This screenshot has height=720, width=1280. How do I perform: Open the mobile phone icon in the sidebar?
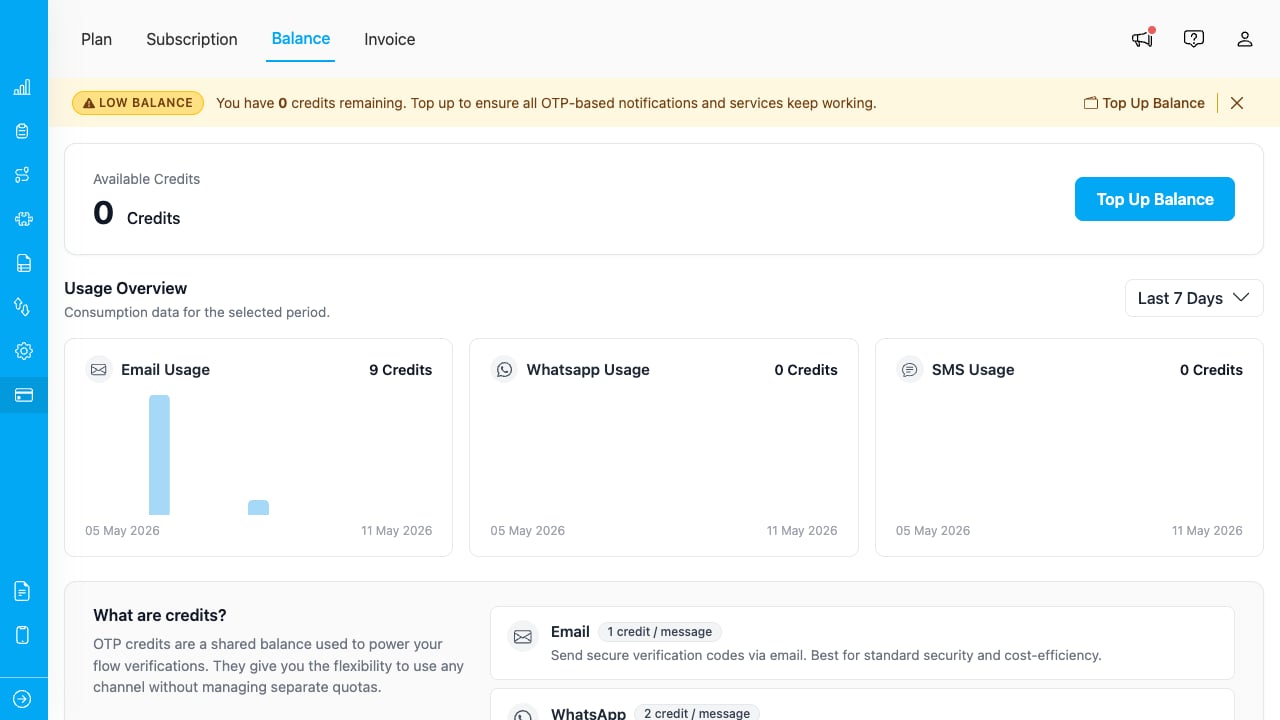point(22,635)
